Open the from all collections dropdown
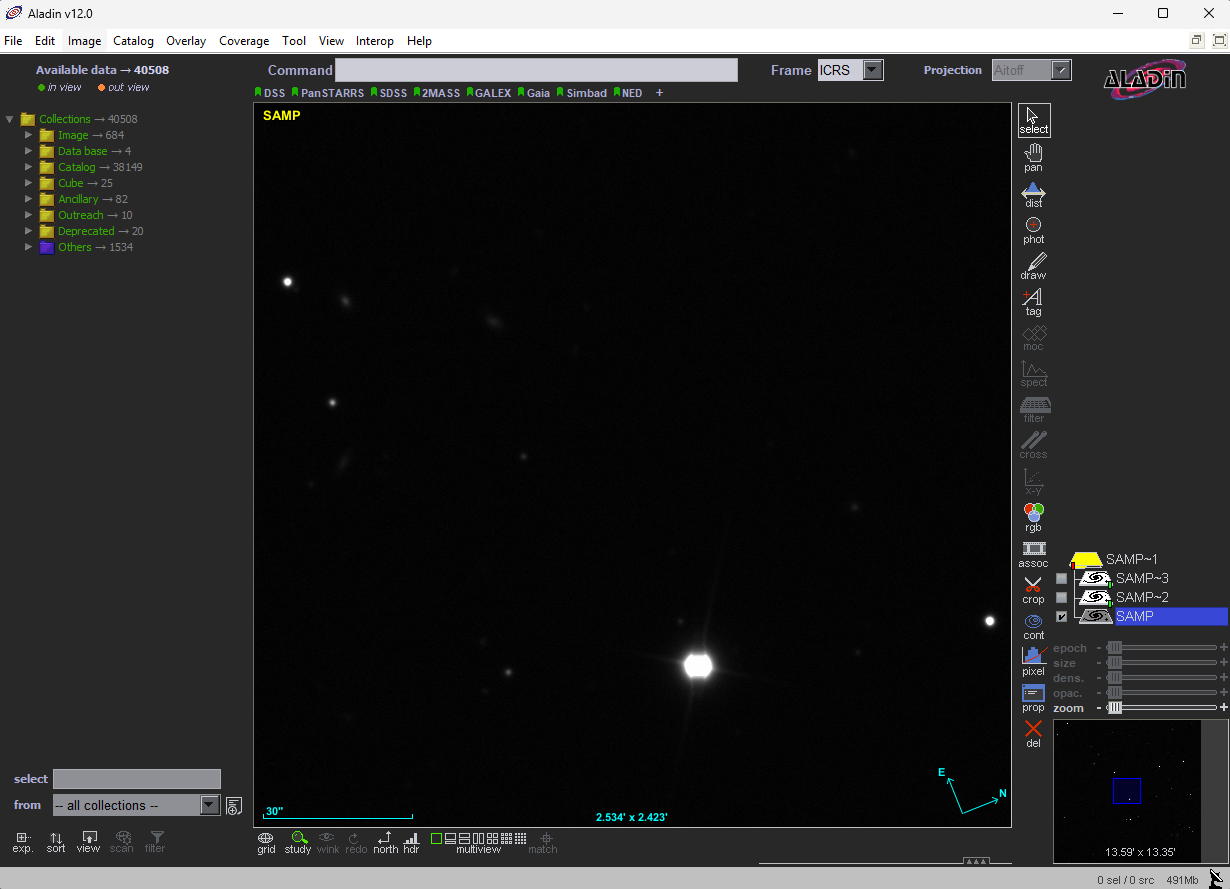This screenshot has width=1230, height=889. tap(136, 805)
